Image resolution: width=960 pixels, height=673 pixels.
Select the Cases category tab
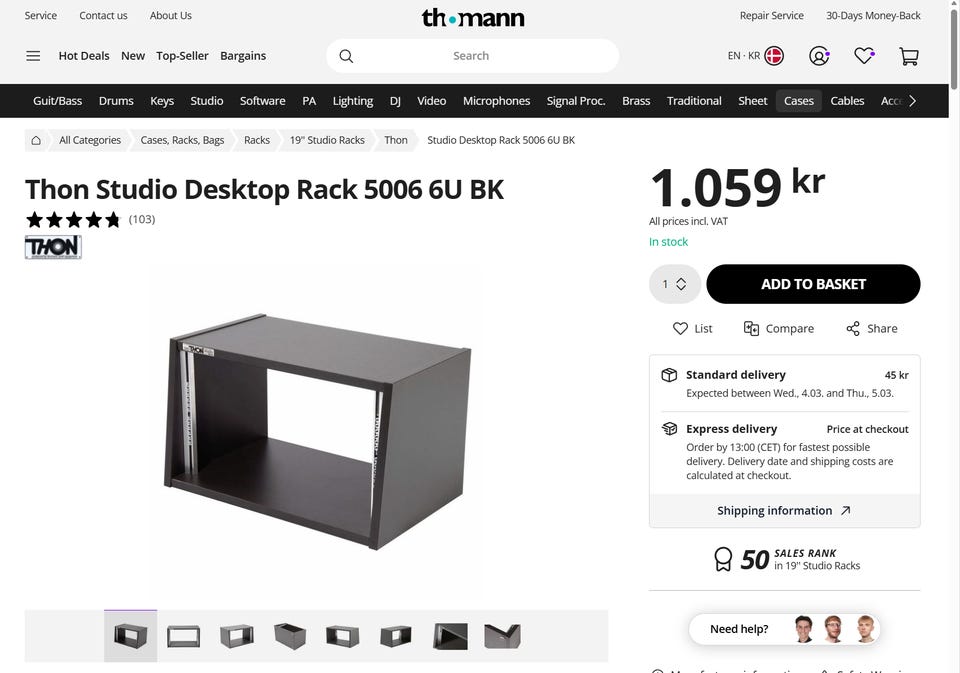click(x=798, y=101)
